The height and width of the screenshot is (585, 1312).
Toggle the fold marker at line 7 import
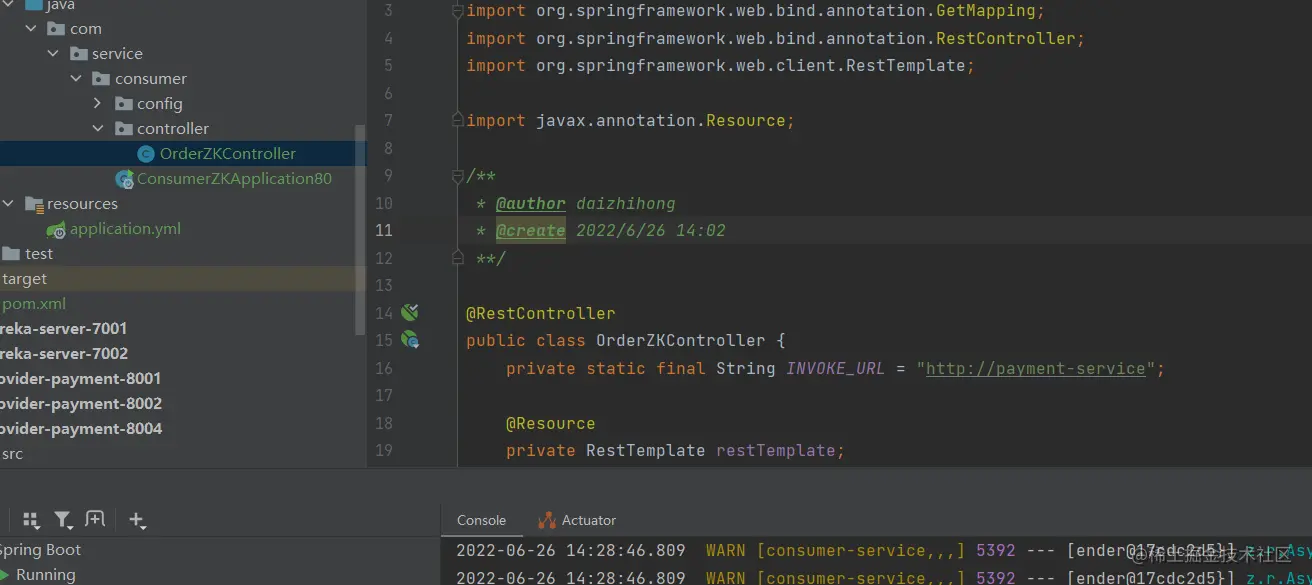(x=458, y=121)
